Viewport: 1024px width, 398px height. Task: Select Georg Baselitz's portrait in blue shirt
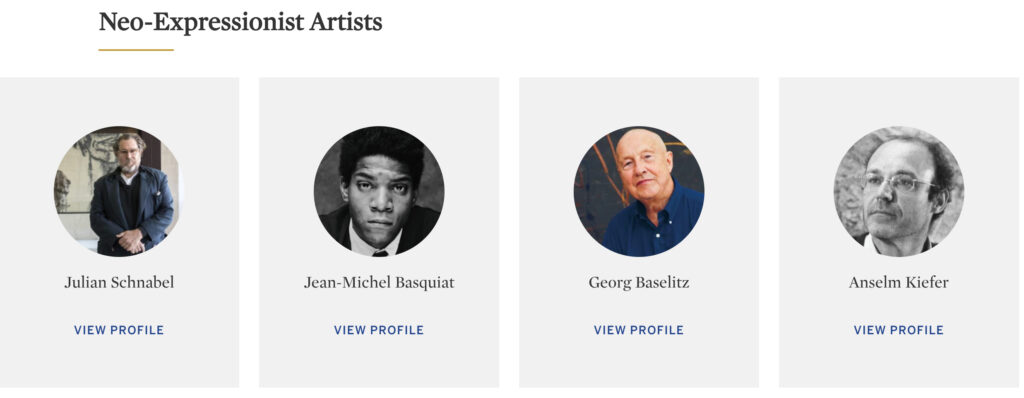tap(639, 191)
